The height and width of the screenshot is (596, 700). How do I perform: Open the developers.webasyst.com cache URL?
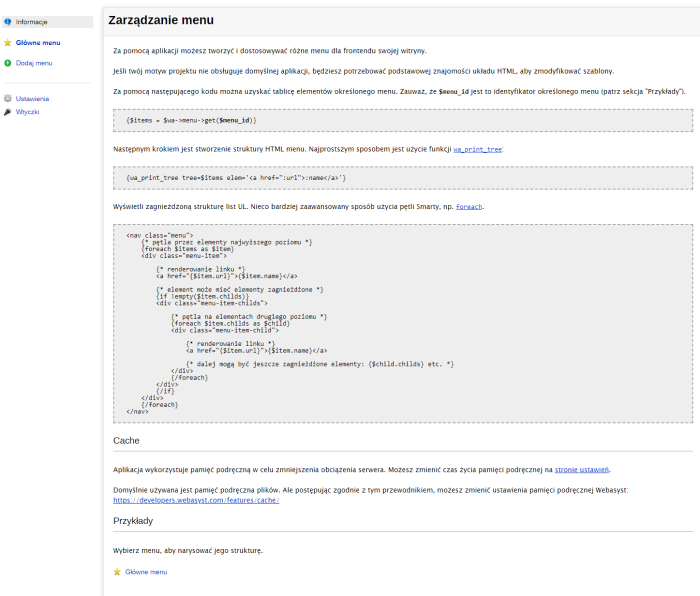[x=196, y=499]
